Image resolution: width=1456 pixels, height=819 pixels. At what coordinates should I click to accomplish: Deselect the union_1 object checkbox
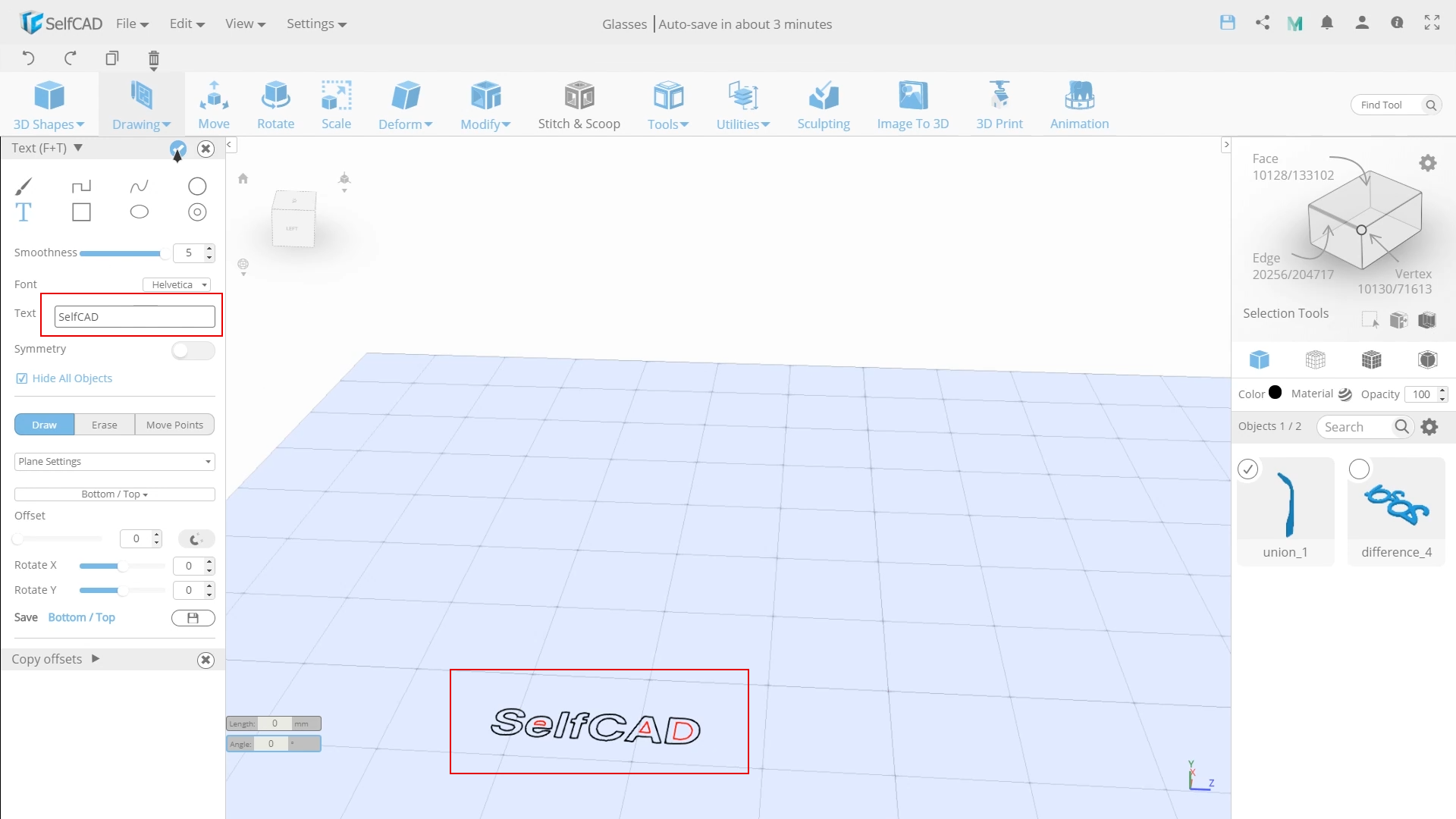pyautogui.click(x=1247, y=469)
